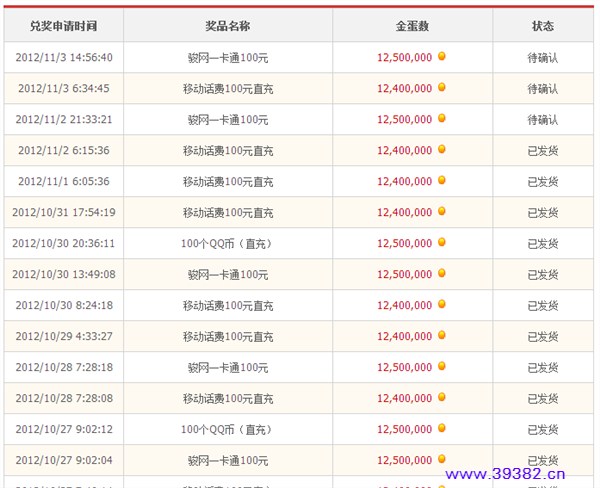Click 已发货 status in the 2012/11/1 row

click(x=543, y=182)
